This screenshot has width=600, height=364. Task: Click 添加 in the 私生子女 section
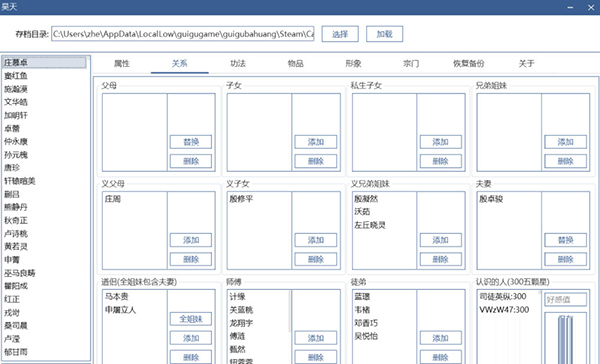pyautogui.click(x=440, y=142)
